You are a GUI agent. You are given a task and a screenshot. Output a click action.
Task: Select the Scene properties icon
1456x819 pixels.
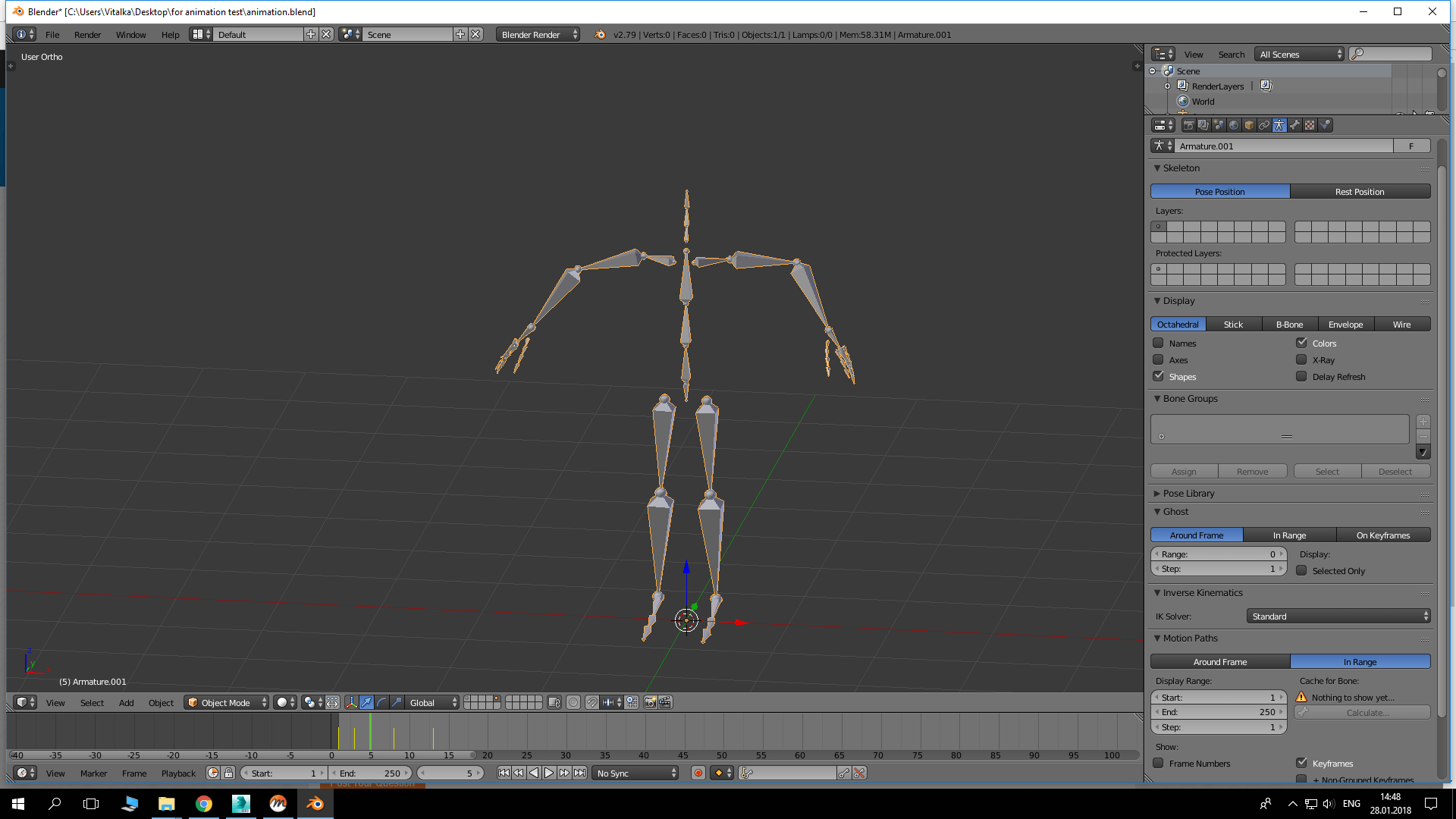point(1219,125)
